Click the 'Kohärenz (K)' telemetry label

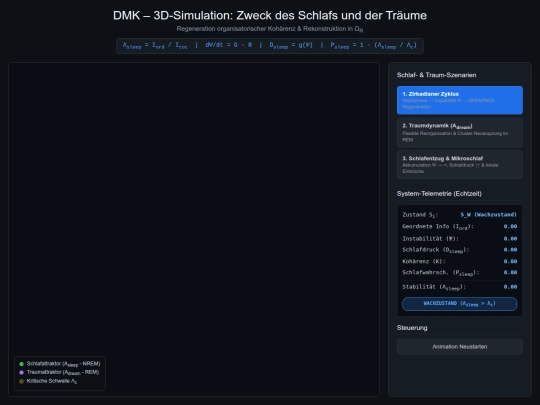424,261
